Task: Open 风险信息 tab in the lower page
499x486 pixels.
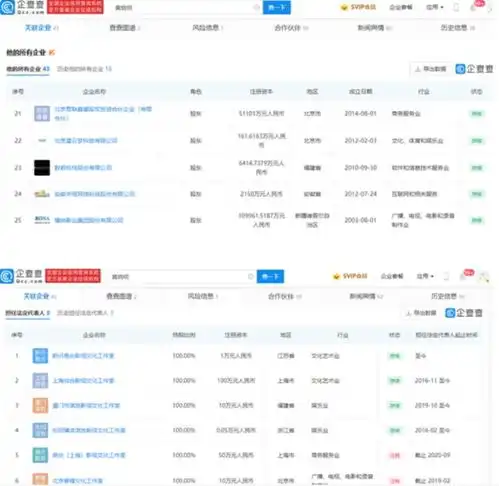Action: pos(203,296)
